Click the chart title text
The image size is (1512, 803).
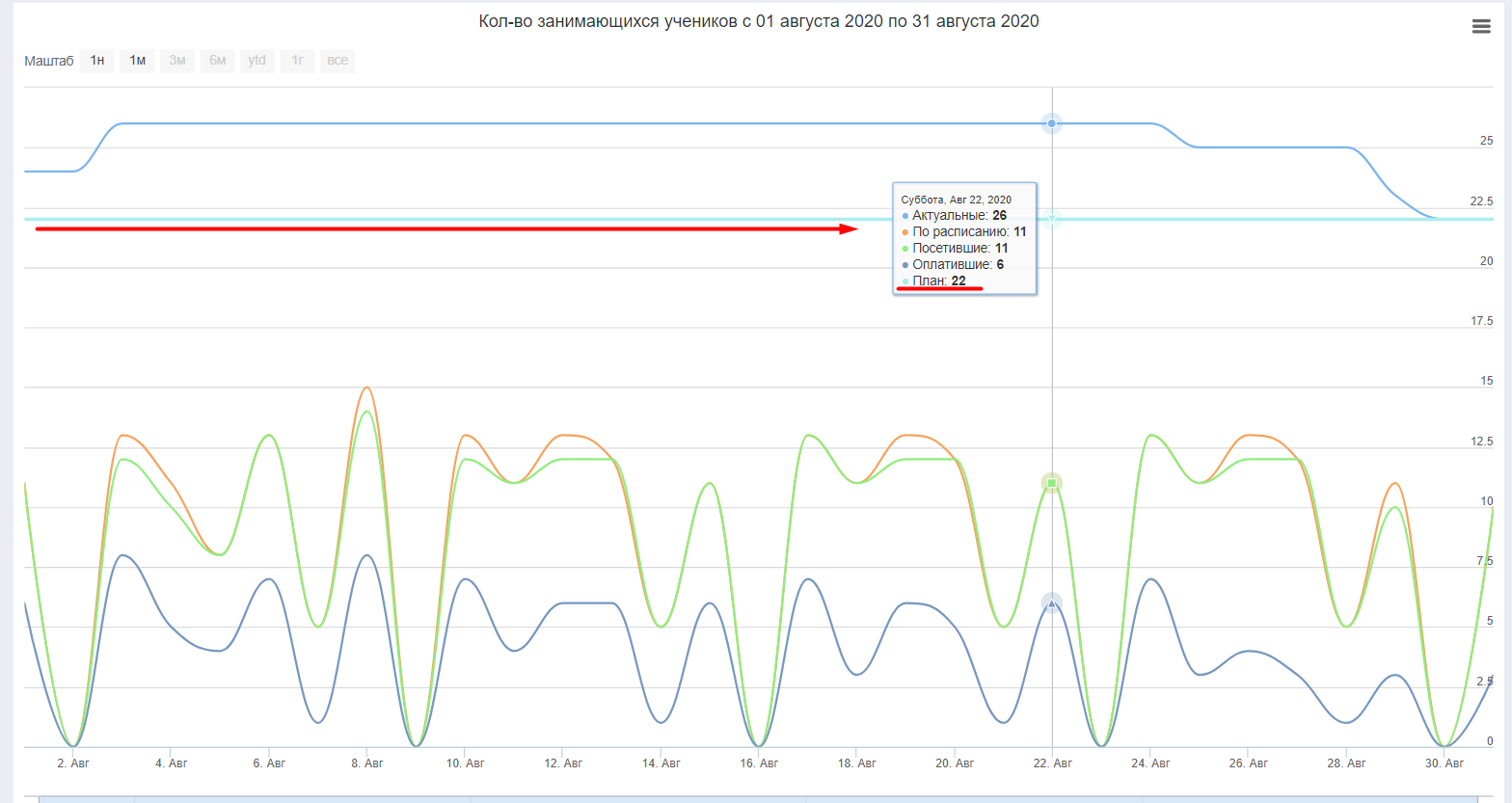point(759,21)
